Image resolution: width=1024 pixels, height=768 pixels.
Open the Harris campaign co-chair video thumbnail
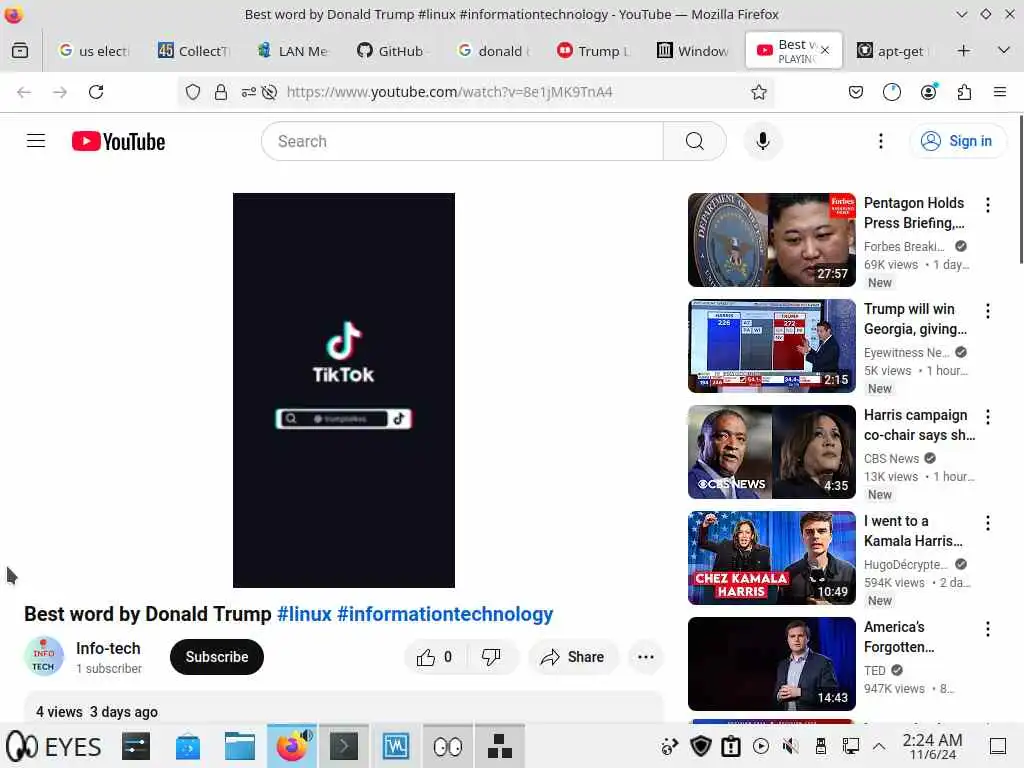point(771,452)
